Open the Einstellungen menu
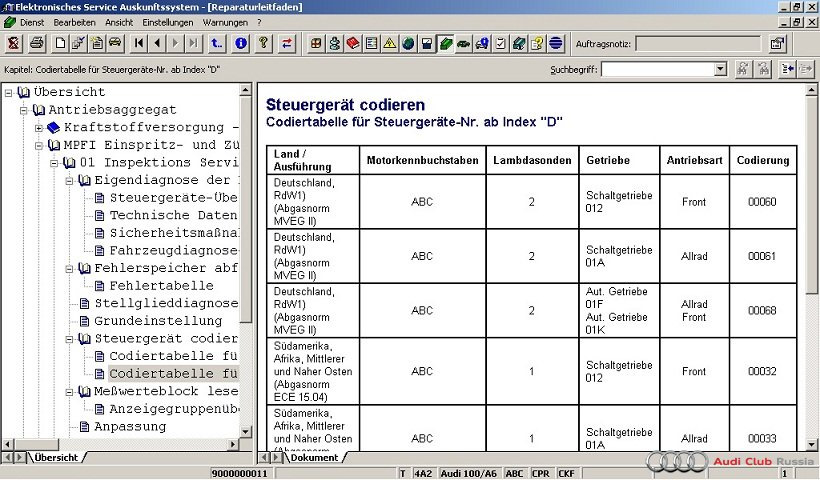Screen dimensions: 820x480 click(x=167, y=22)
